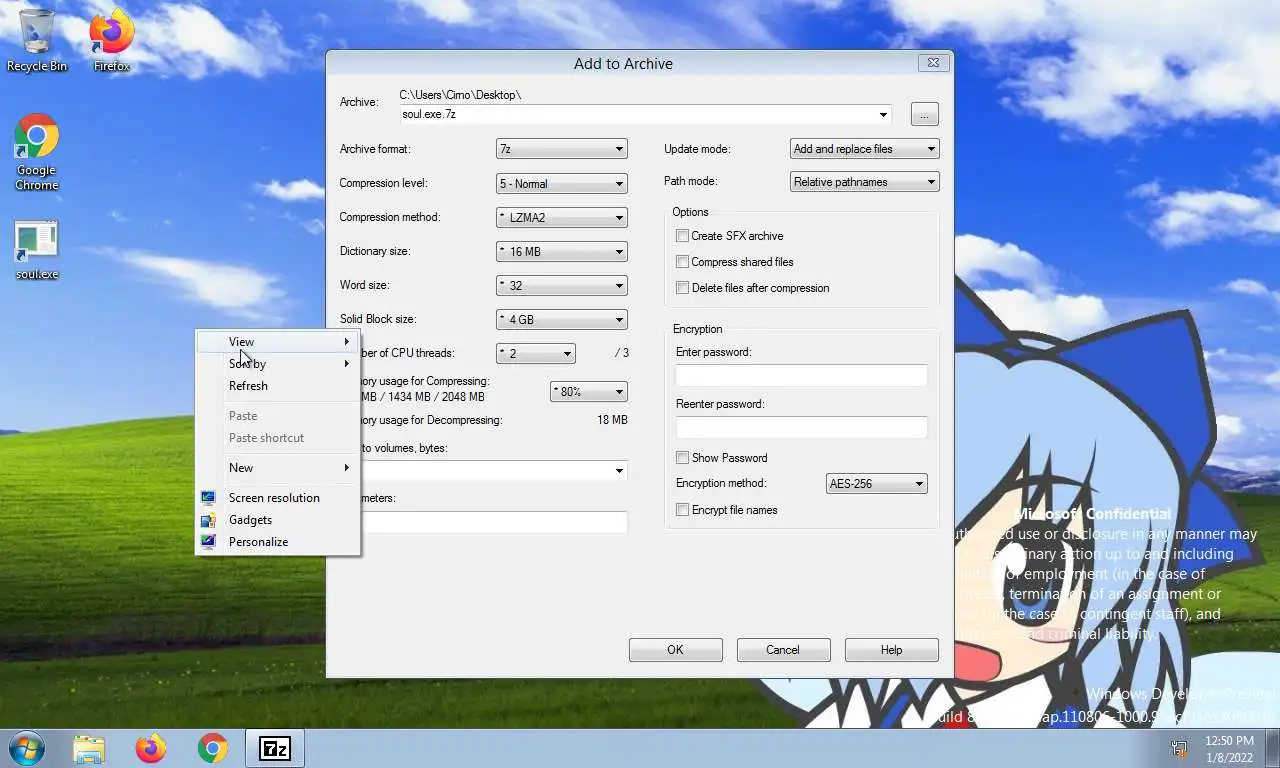1280x768 pixels.
Task: Open the Archive format dropdown
Action: tap(562, 149)
